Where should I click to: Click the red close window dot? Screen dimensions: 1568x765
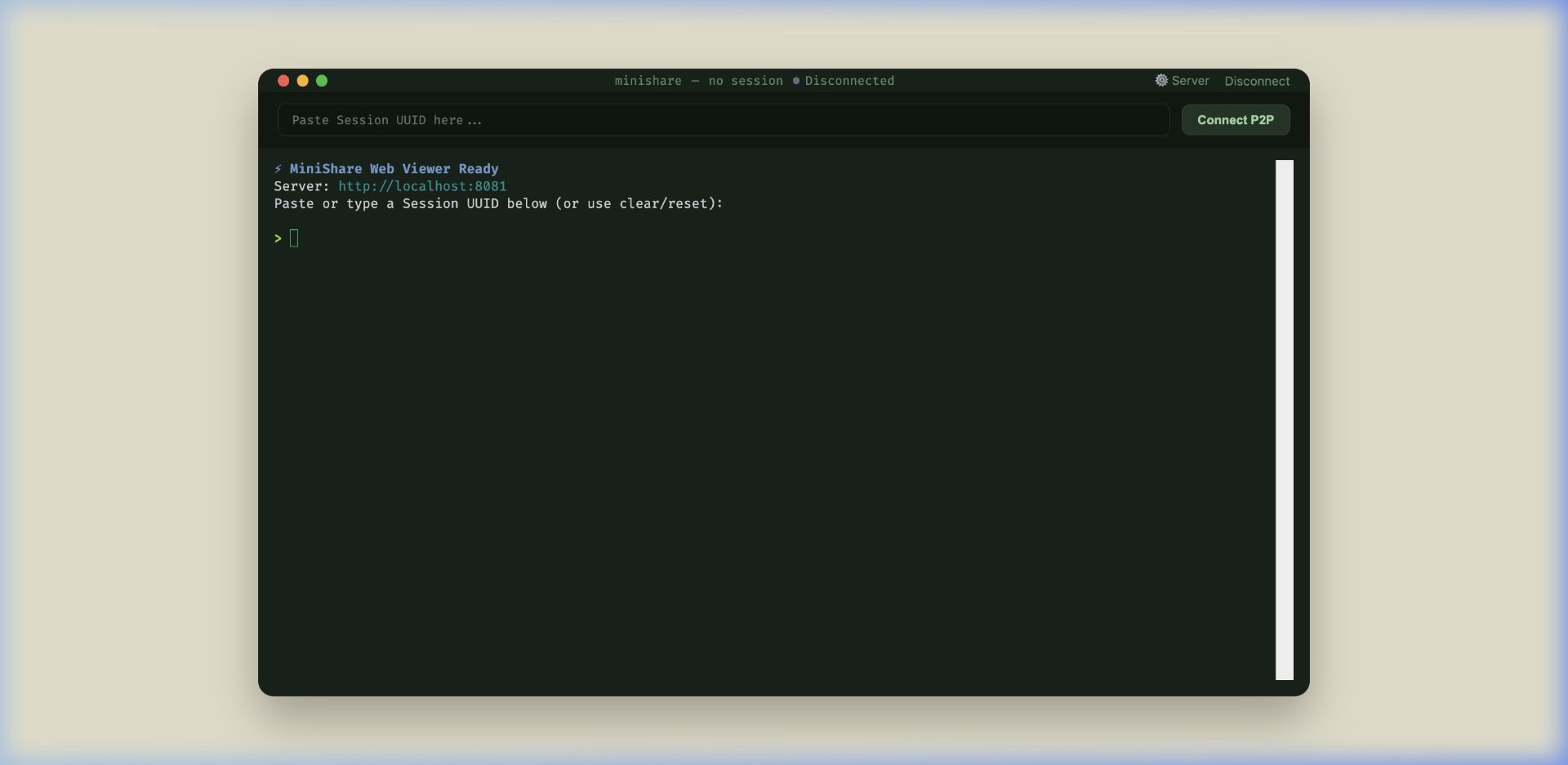pyautogui.click(x=283, y=81)
